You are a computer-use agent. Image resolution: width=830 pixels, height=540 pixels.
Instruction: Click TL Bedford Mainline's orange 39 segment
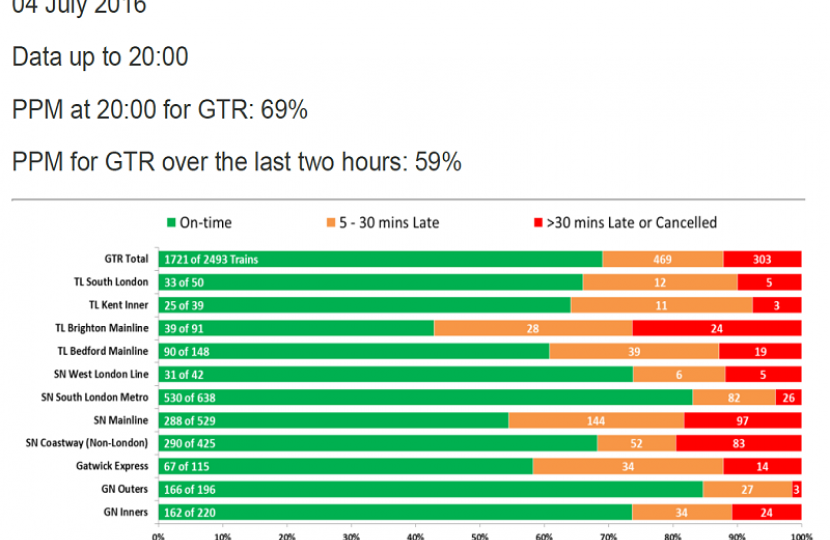click(634, 351)
